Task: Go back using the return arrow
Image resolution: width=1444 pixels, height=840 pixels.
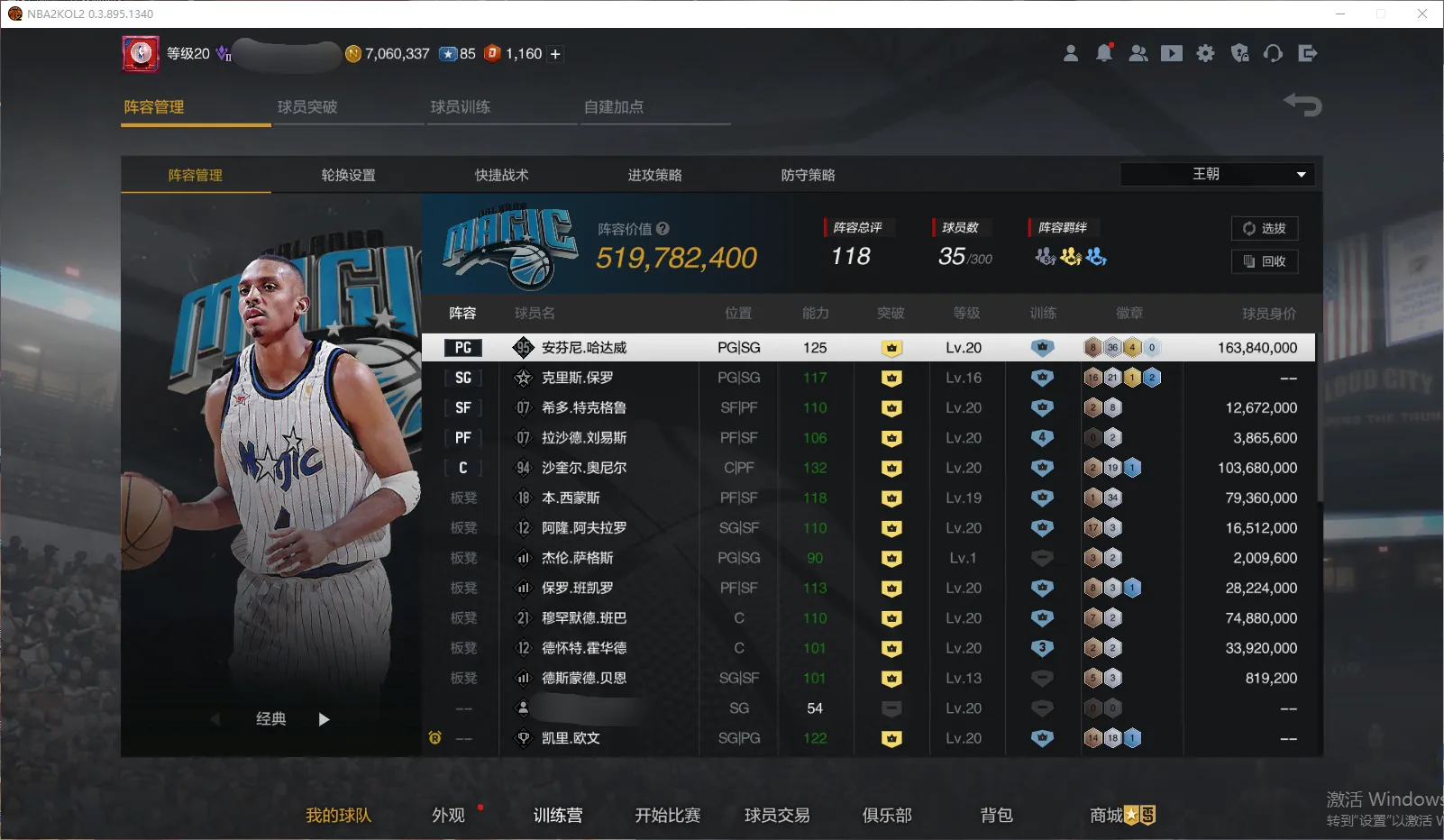Action: tap(1302, 105)
